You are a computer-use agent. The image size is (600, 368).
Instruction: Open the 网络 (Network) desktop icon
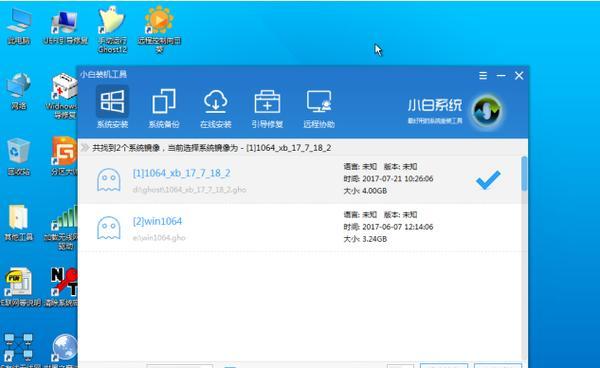(x=18, y=91)
